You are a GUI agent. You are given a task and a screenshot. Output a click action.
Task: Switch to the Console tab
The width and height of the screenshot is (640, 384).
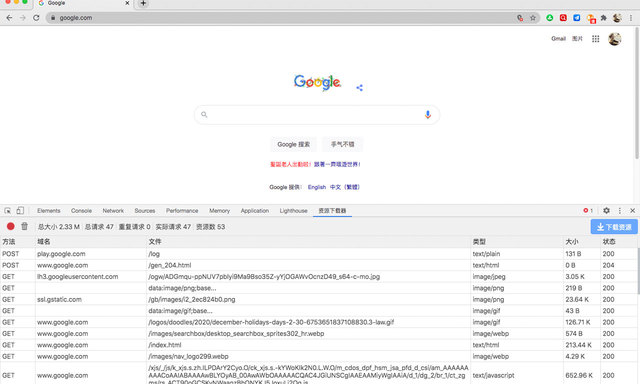(x=81, y=211)
